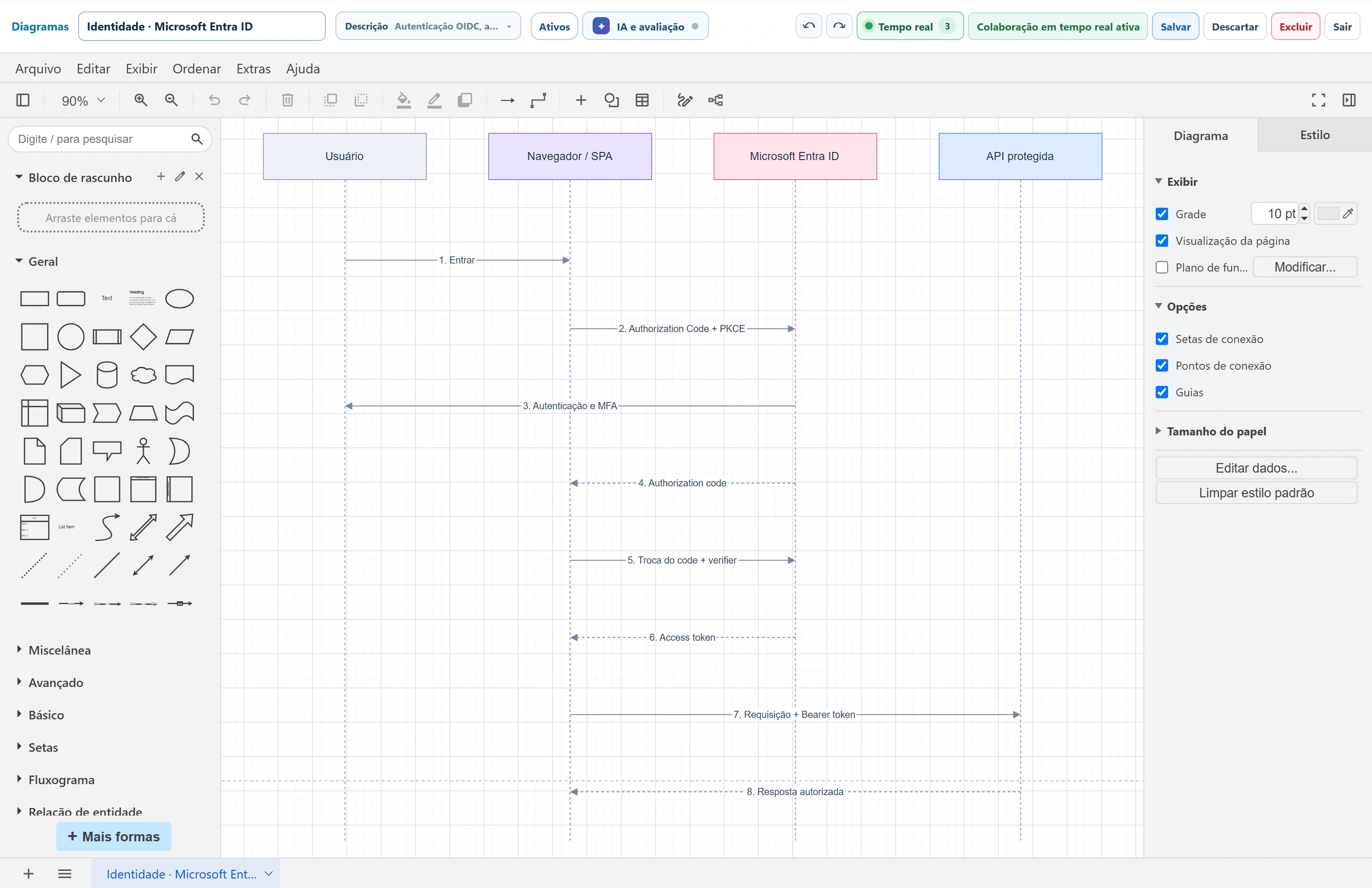Open the connection arrow style tool
This screenshot has width=1372, height=888.
507,101
